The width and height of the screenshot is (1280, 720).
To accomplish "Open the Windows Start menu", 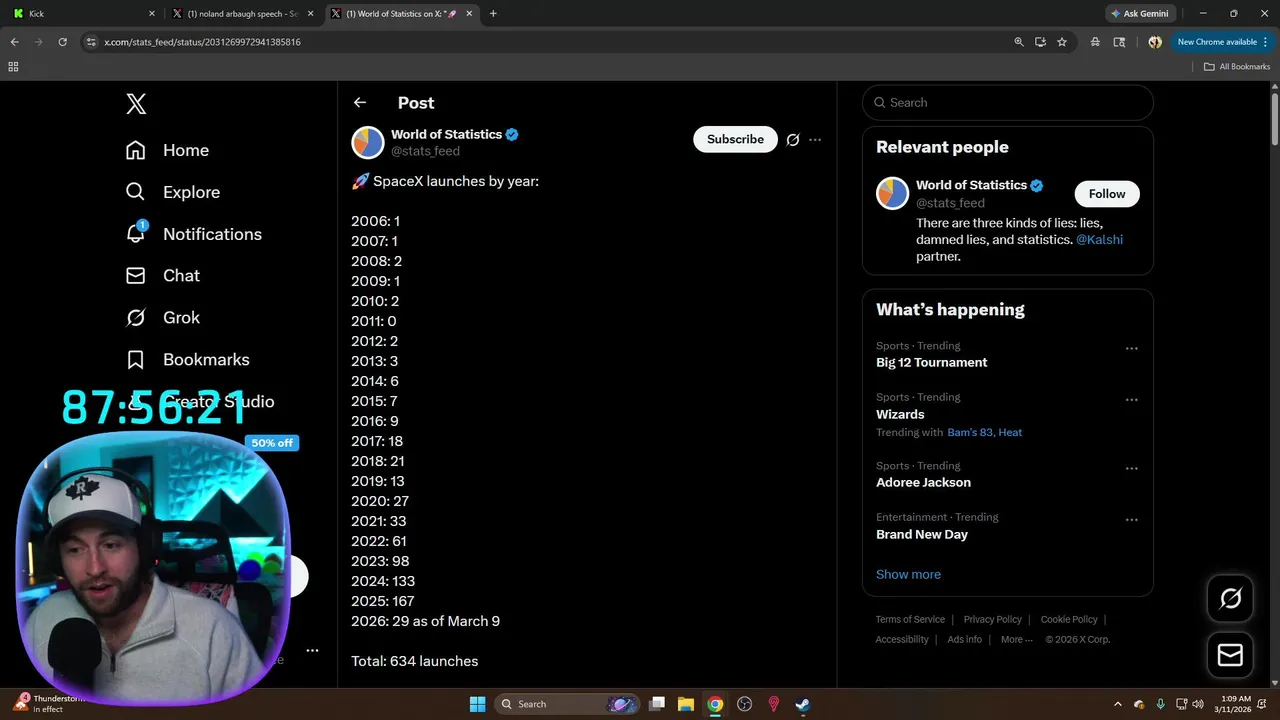I will [477, 704].
